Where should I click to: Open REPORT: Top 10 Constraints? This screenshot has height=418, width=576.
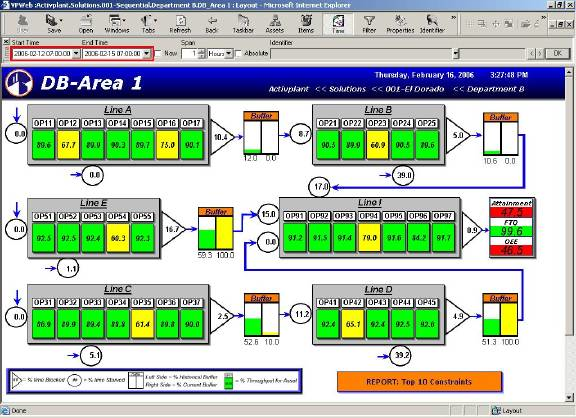point(419,382)
